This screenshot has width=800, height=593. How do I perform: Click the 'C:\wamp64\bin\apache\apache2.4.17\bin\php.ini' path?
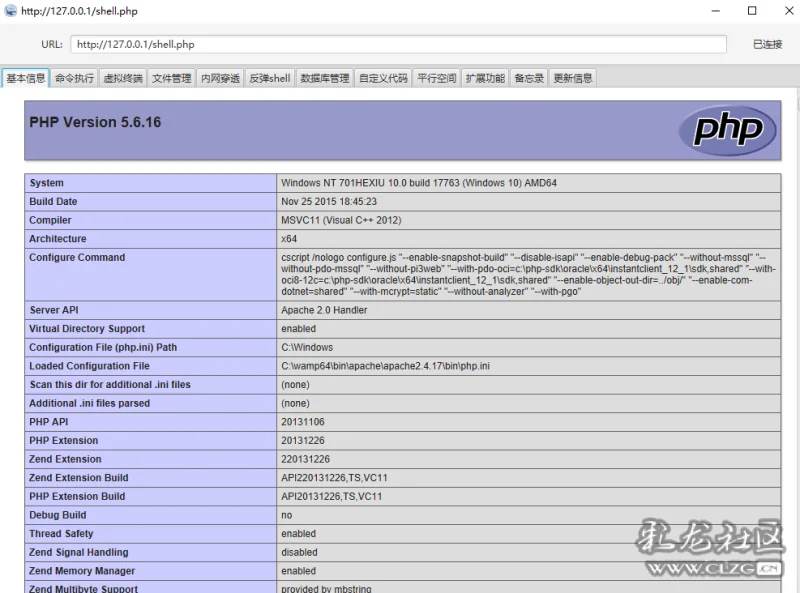tap(385, 366)
